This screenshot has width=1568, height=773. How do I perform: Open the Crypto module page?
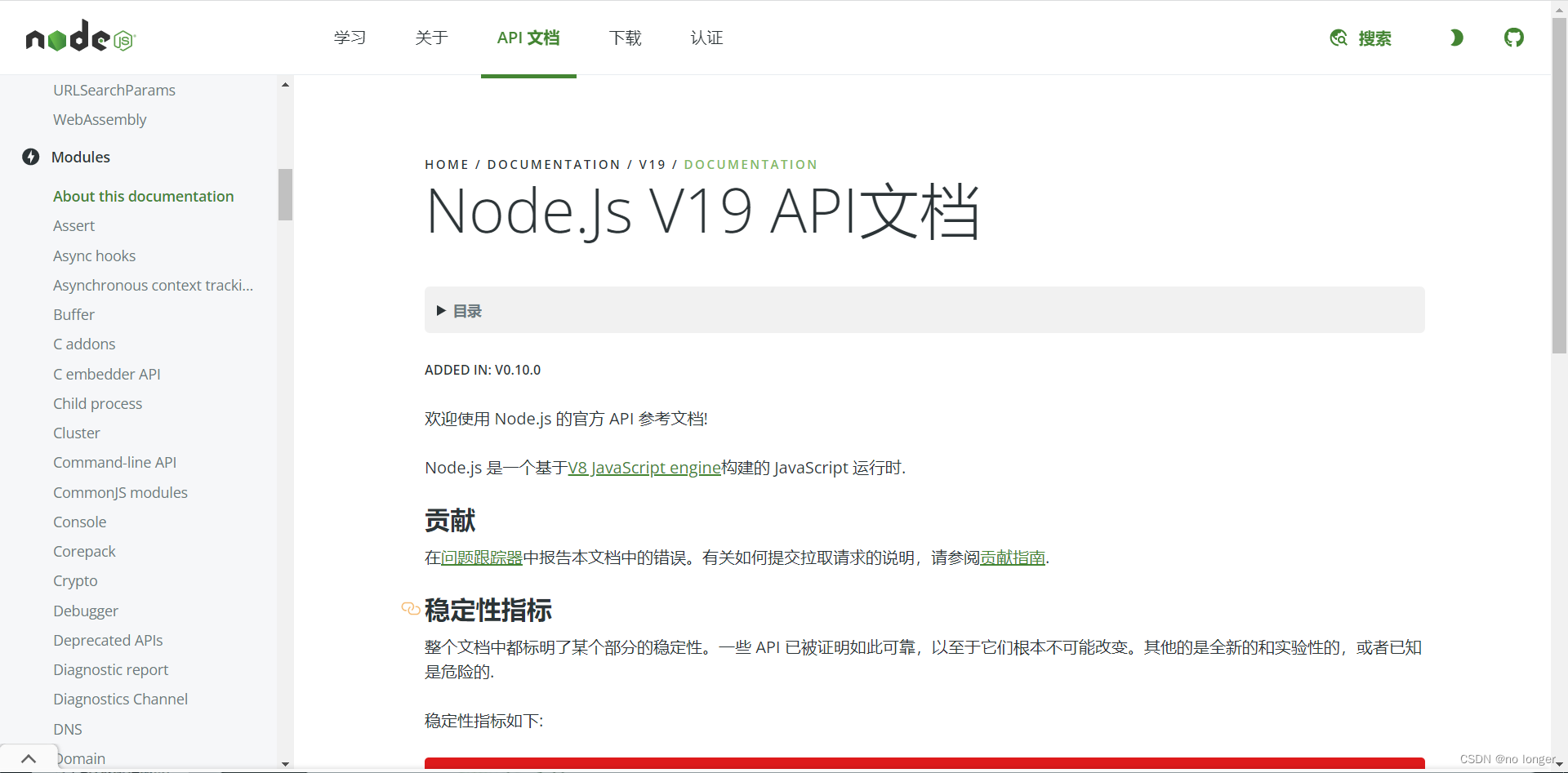click(x=75, y=580)
